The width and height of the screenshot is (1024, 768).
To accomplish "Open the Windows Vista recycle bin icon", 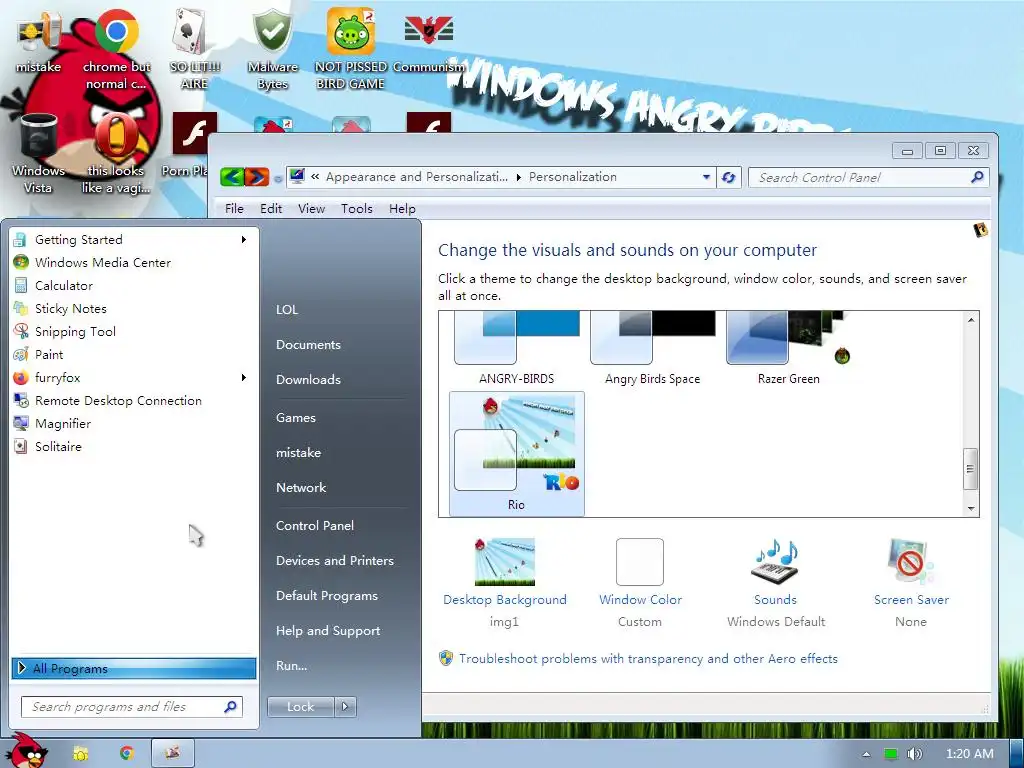I will click(38, 153).
